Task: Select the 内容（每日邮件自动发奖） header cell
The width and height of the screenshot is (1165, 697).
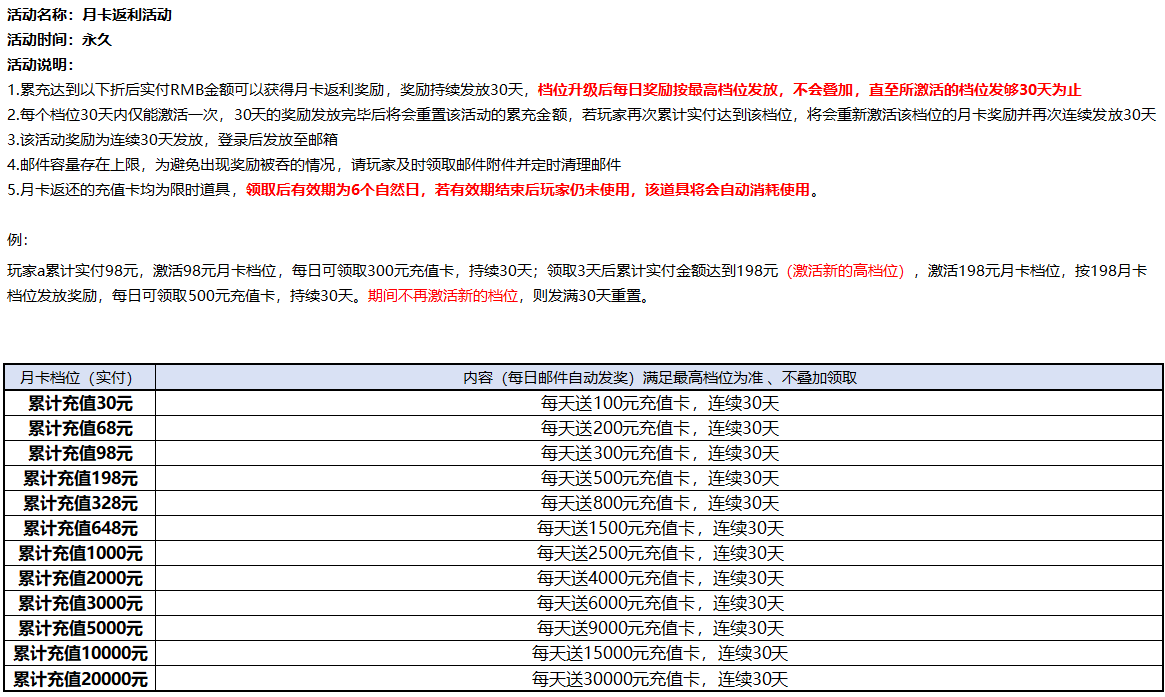Action: (x=659, y=378)
